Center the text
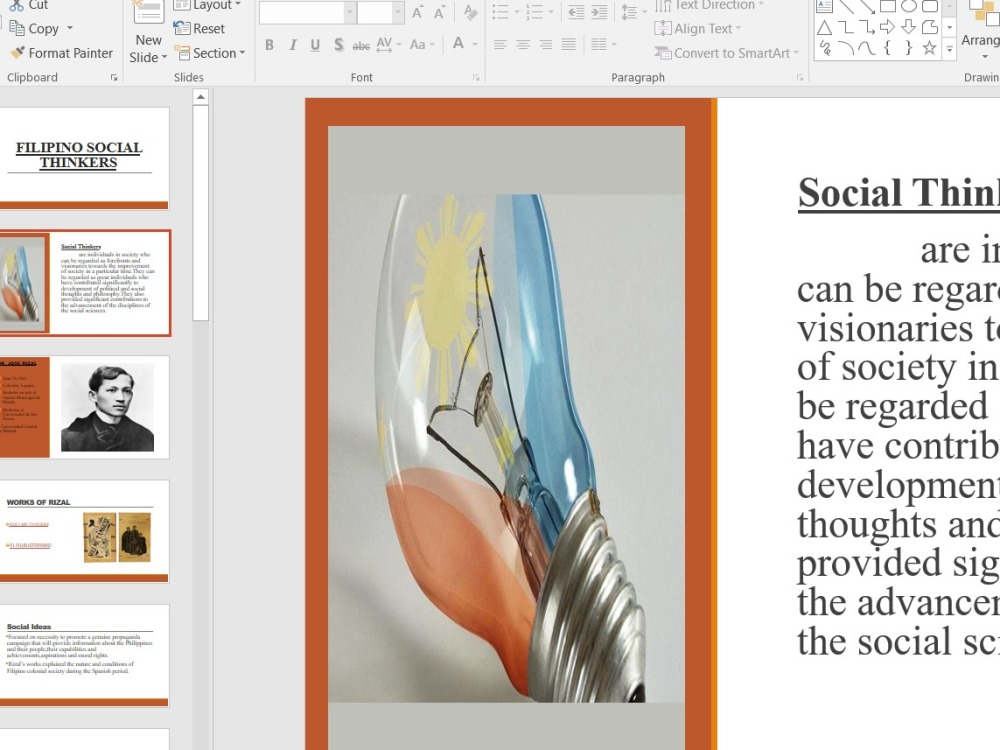The image size is (1000, 750). click(x=523, y=45)
